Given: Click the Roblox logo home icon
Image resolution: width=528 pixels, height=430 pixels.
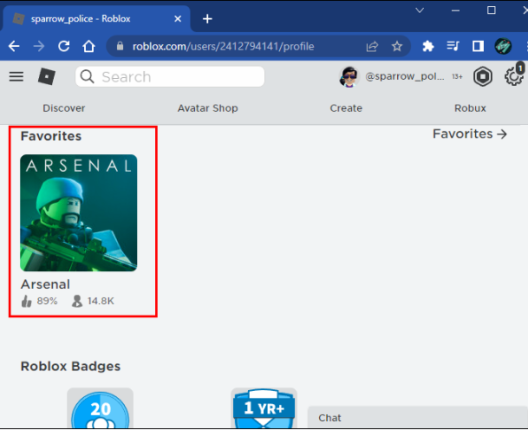Looking at the screenshot, I should click(47, 76).
